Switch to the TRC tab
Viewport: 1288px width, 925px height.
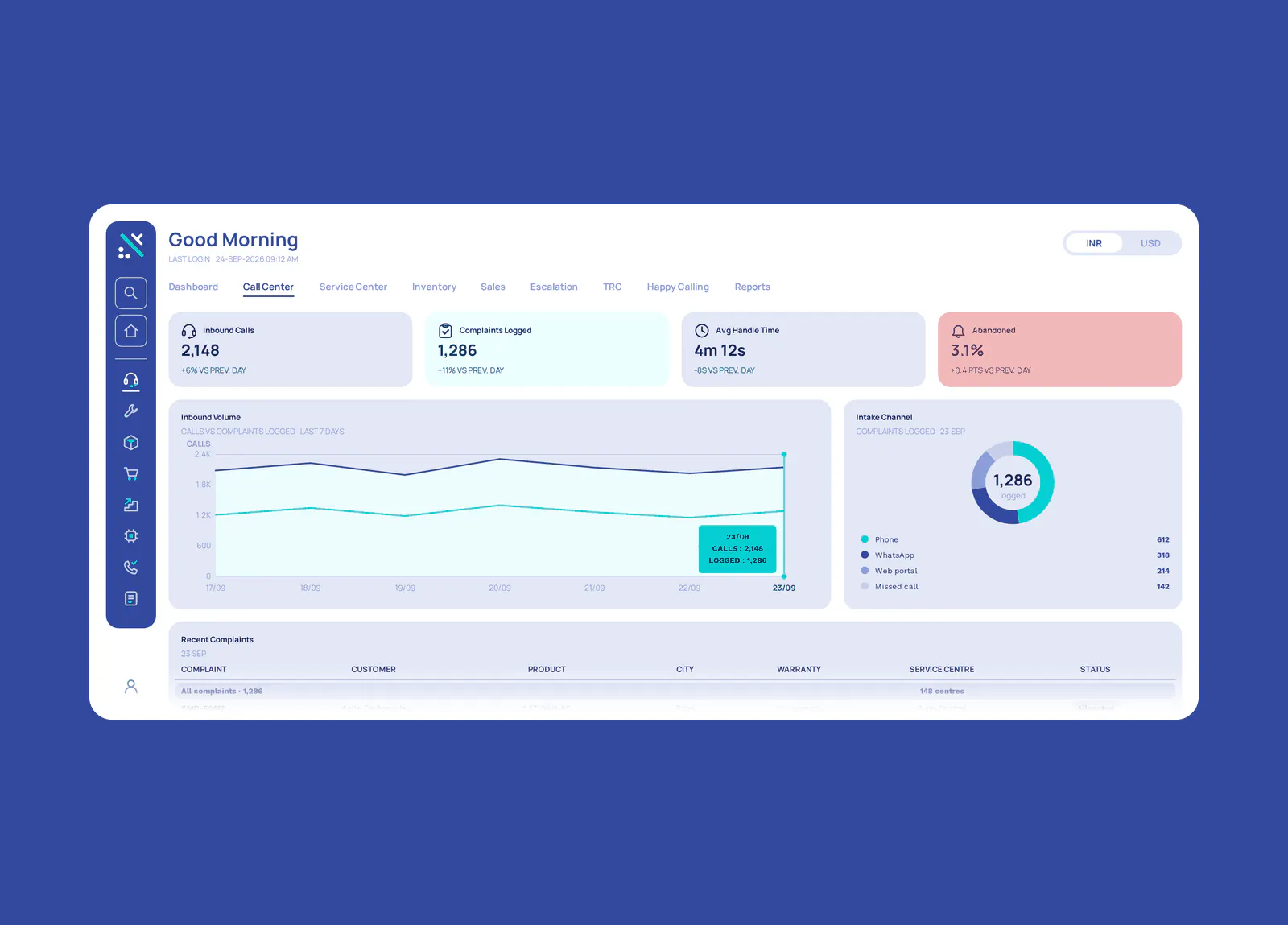pos(612,287)
